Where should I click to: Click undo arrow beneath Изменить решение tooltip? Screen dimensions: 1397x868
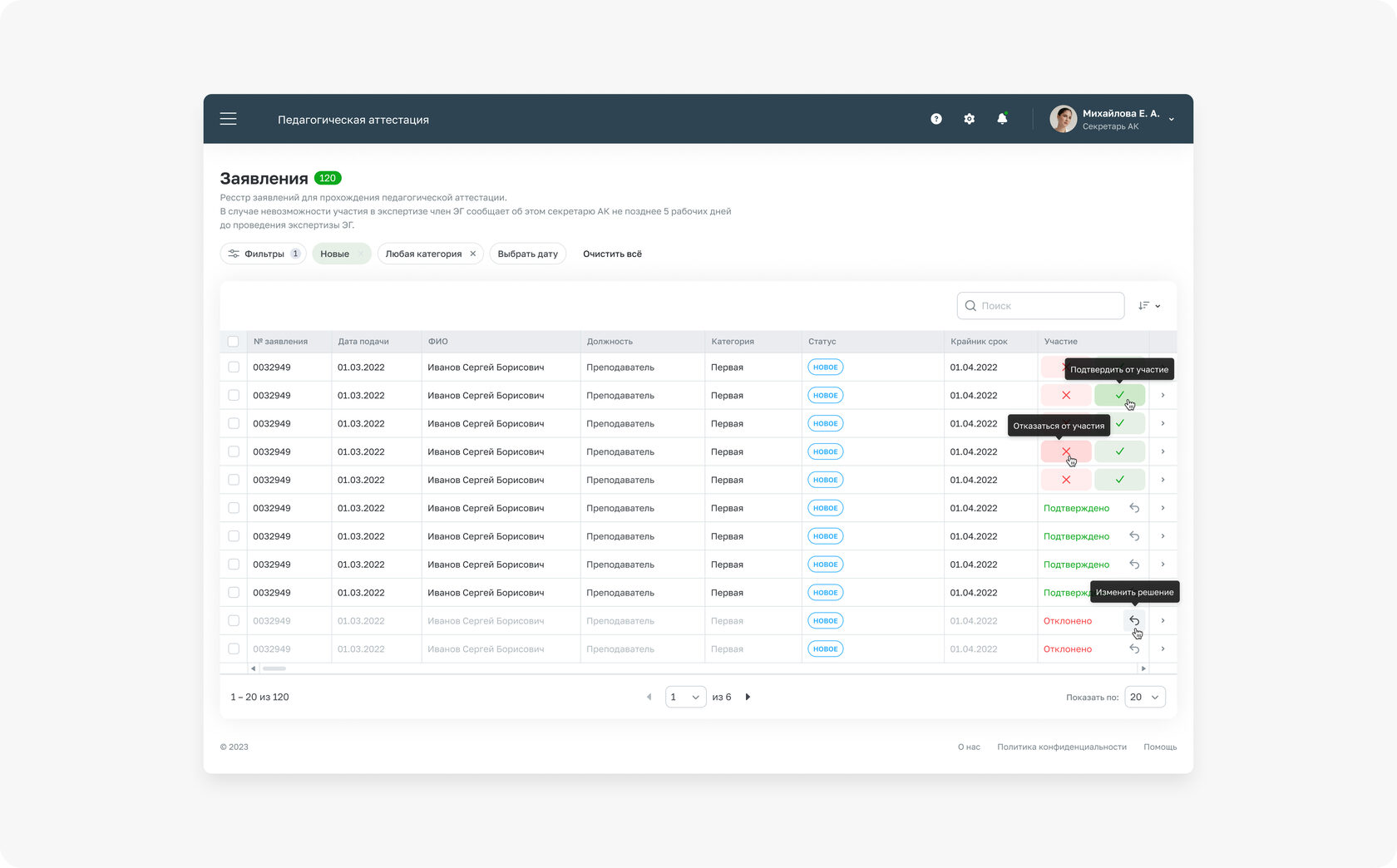[1134, 621]
